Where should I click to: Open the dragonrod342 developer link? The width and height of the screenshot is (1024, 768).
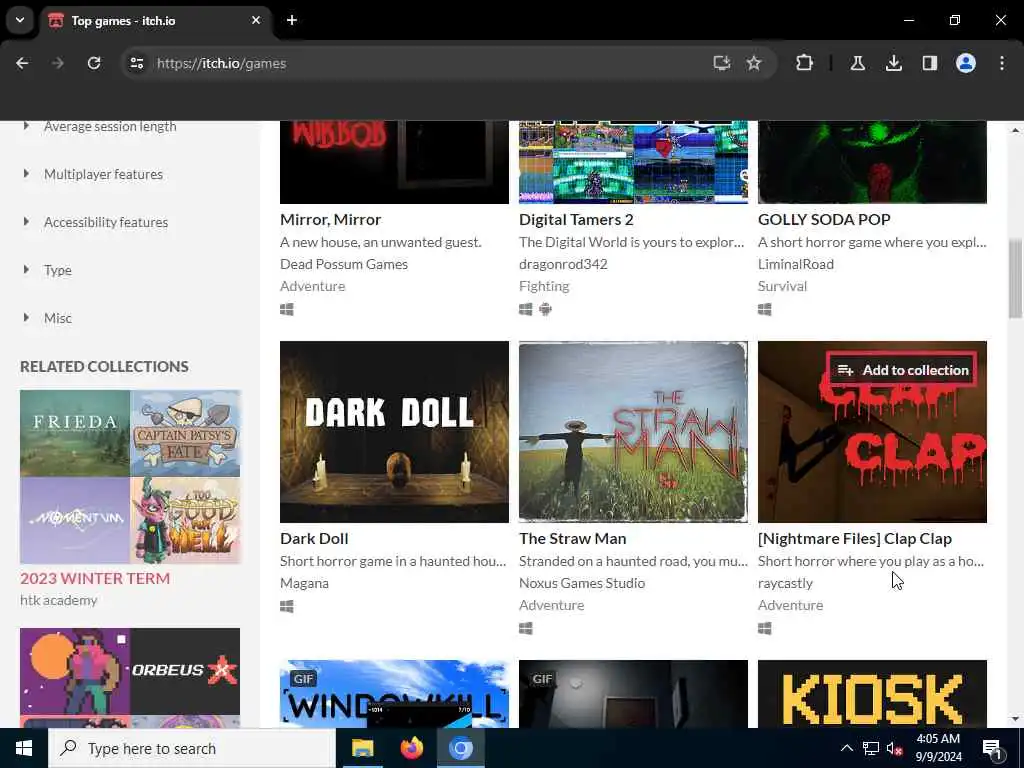[x=563, y=264]
